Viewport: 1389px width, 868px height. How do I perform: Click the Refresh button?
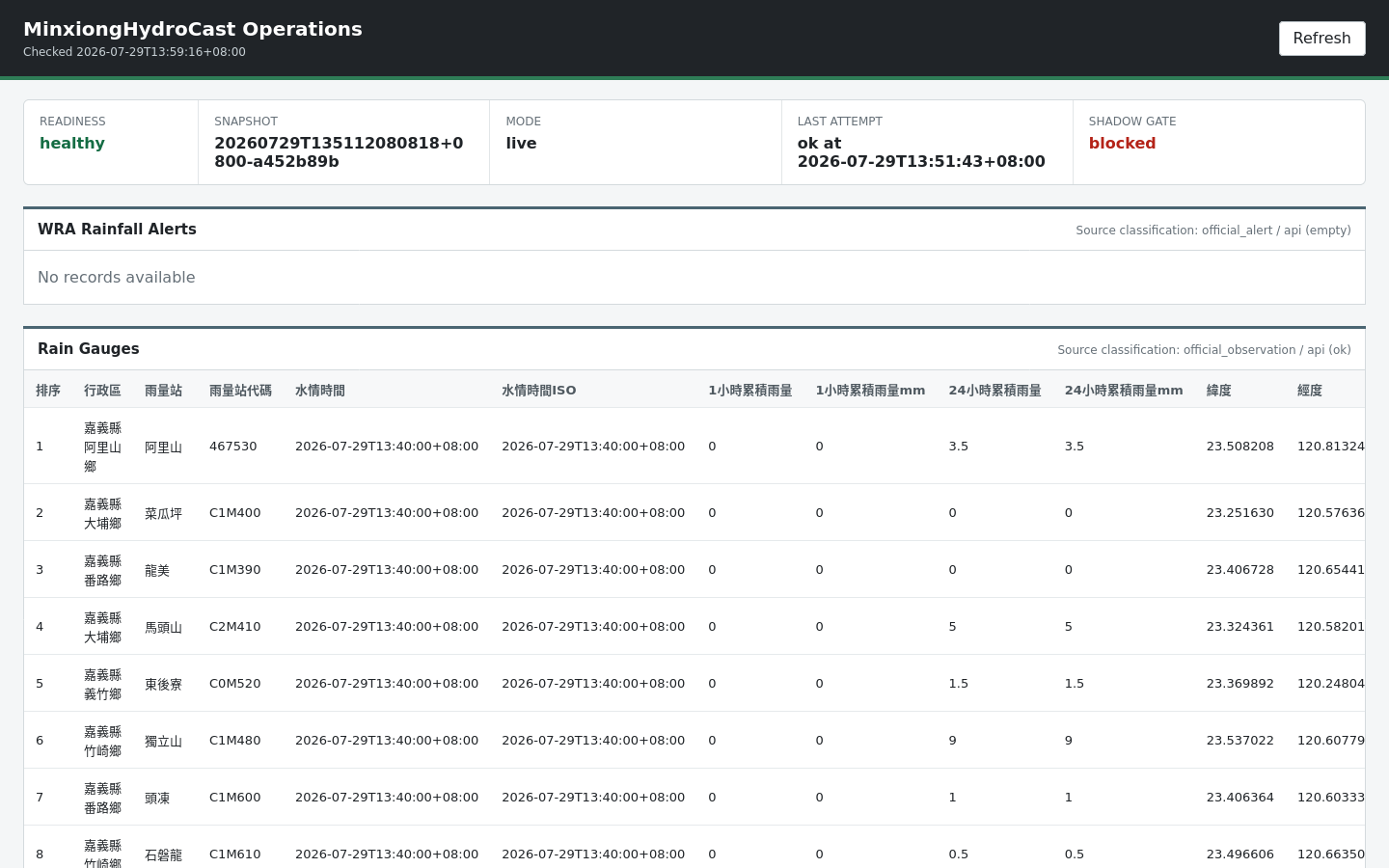(x=1321, y=39)
